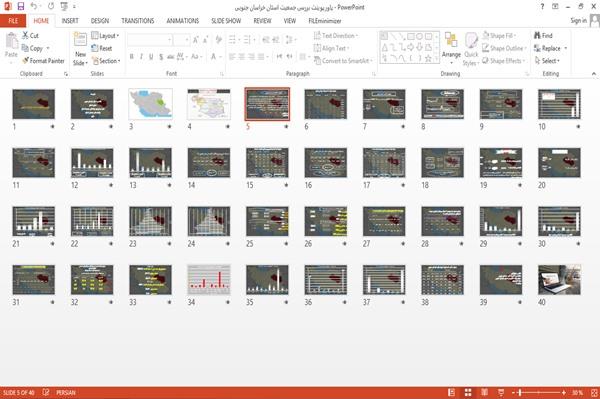Select slide 40 laptop thumbnail
Viewport: 600px width, 399px height.
coord(559,280)
